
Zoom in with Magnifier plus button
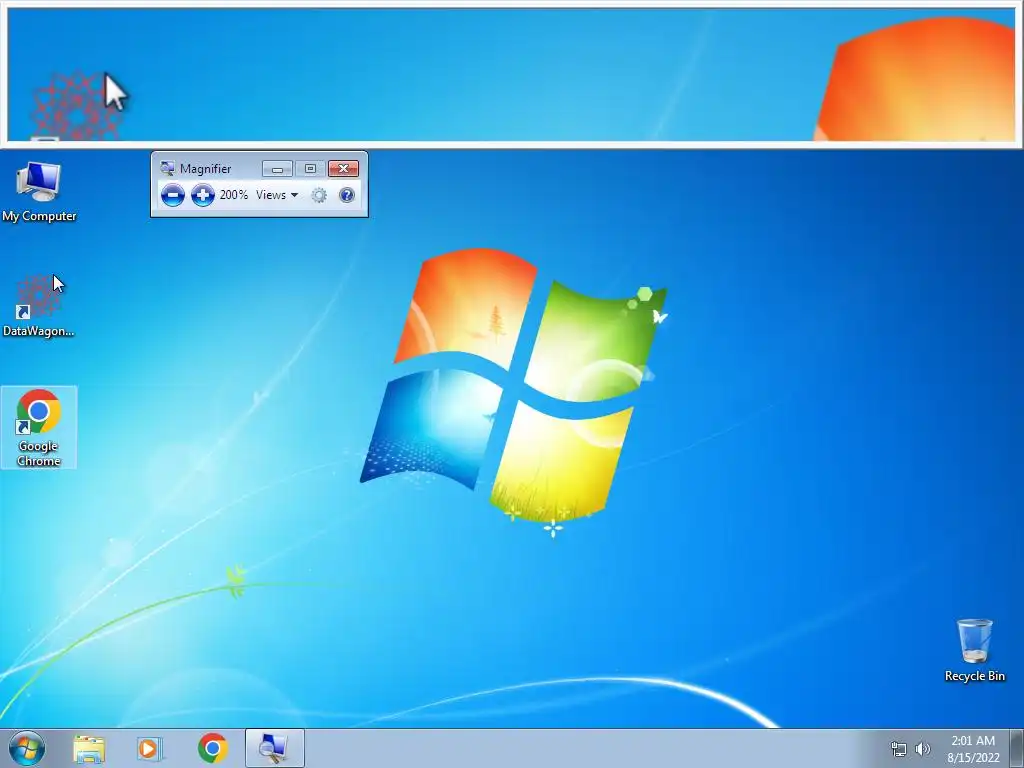coord(202,195)
